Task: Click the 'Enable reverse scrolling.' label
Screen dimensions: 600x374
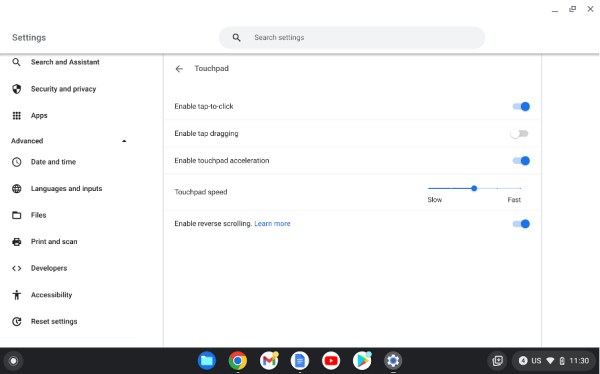Action: click(x=213, y=224)
